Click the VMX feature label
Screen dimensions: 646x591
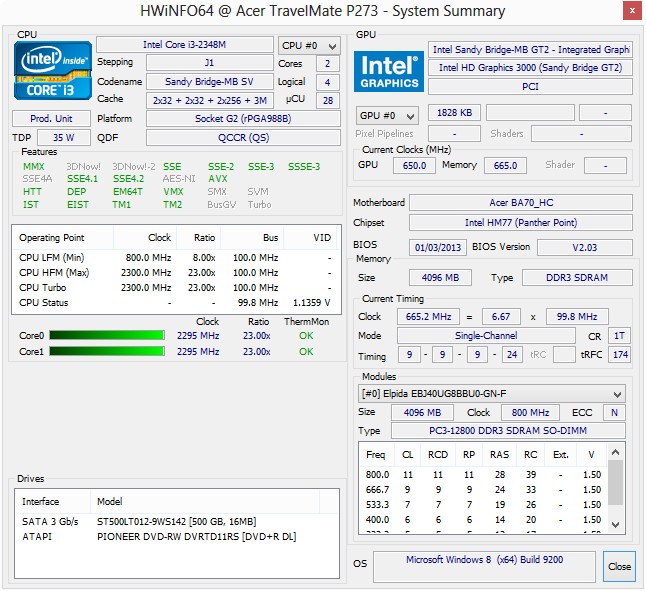coord(173,192)
